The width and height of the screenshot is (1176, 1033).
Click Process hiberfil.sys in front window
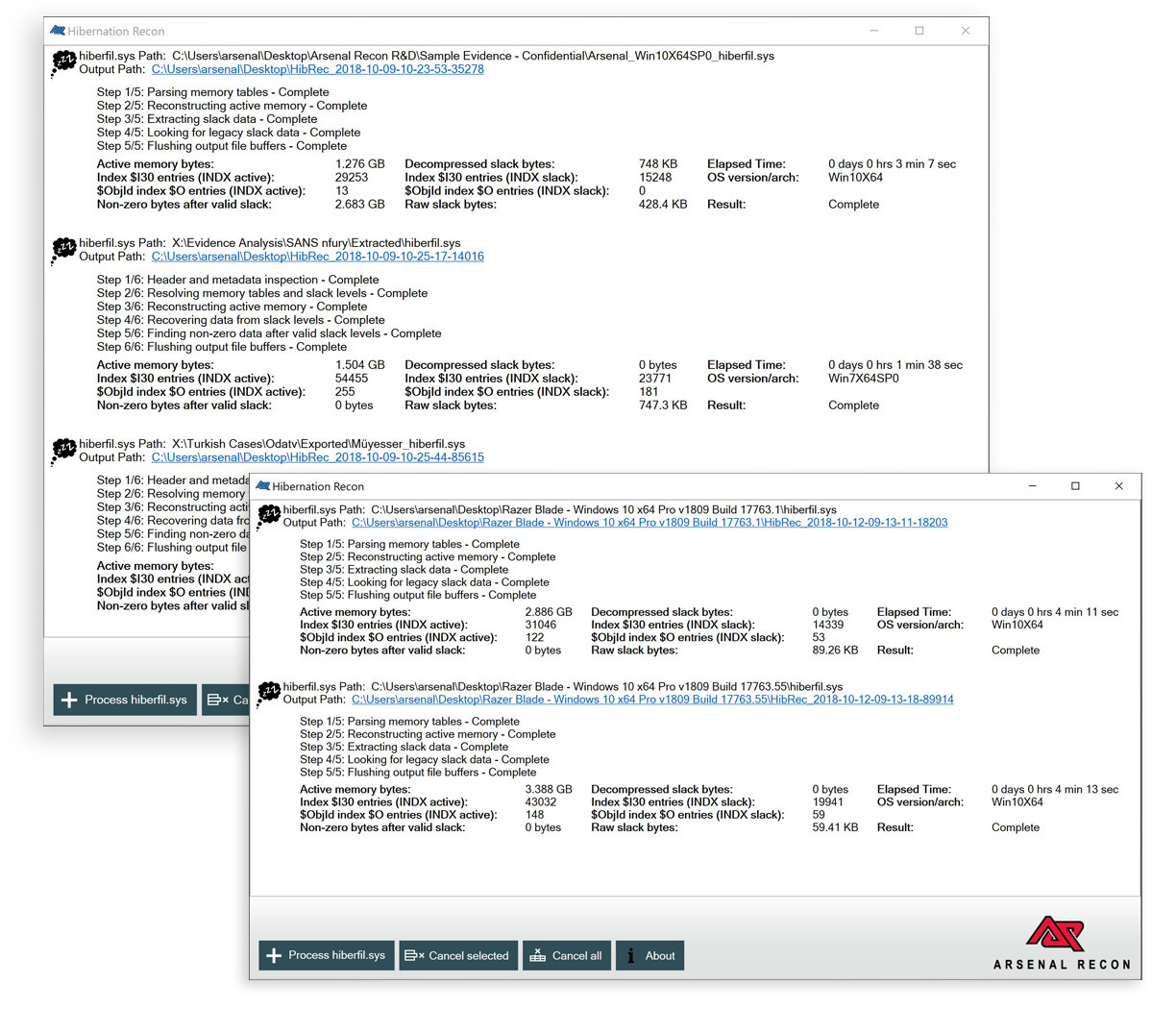point(327,955)
